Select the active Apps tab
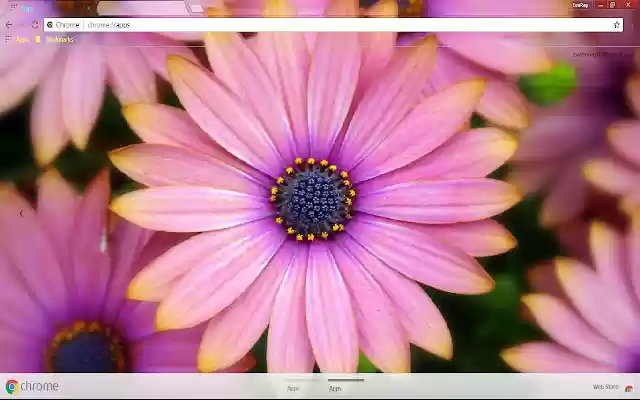The width and height of the screenshot is (640, 400). coord(49,8)
